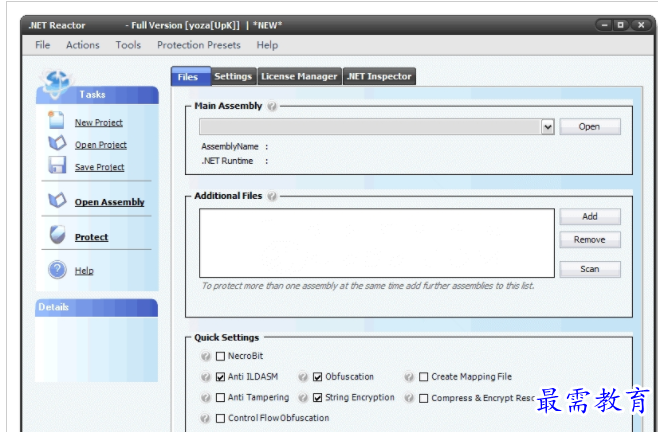Click the Protect link
This screenshot has width=658, height=432.
[91, 237]
